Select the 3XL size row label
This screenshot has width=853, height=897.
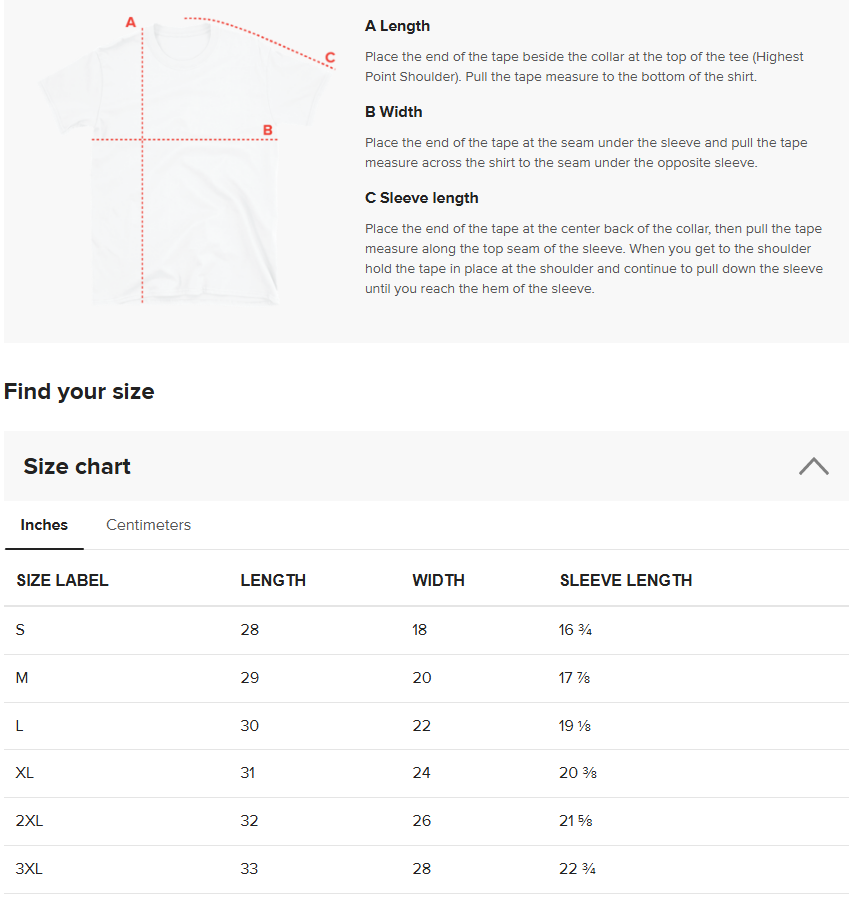(29, 869)
